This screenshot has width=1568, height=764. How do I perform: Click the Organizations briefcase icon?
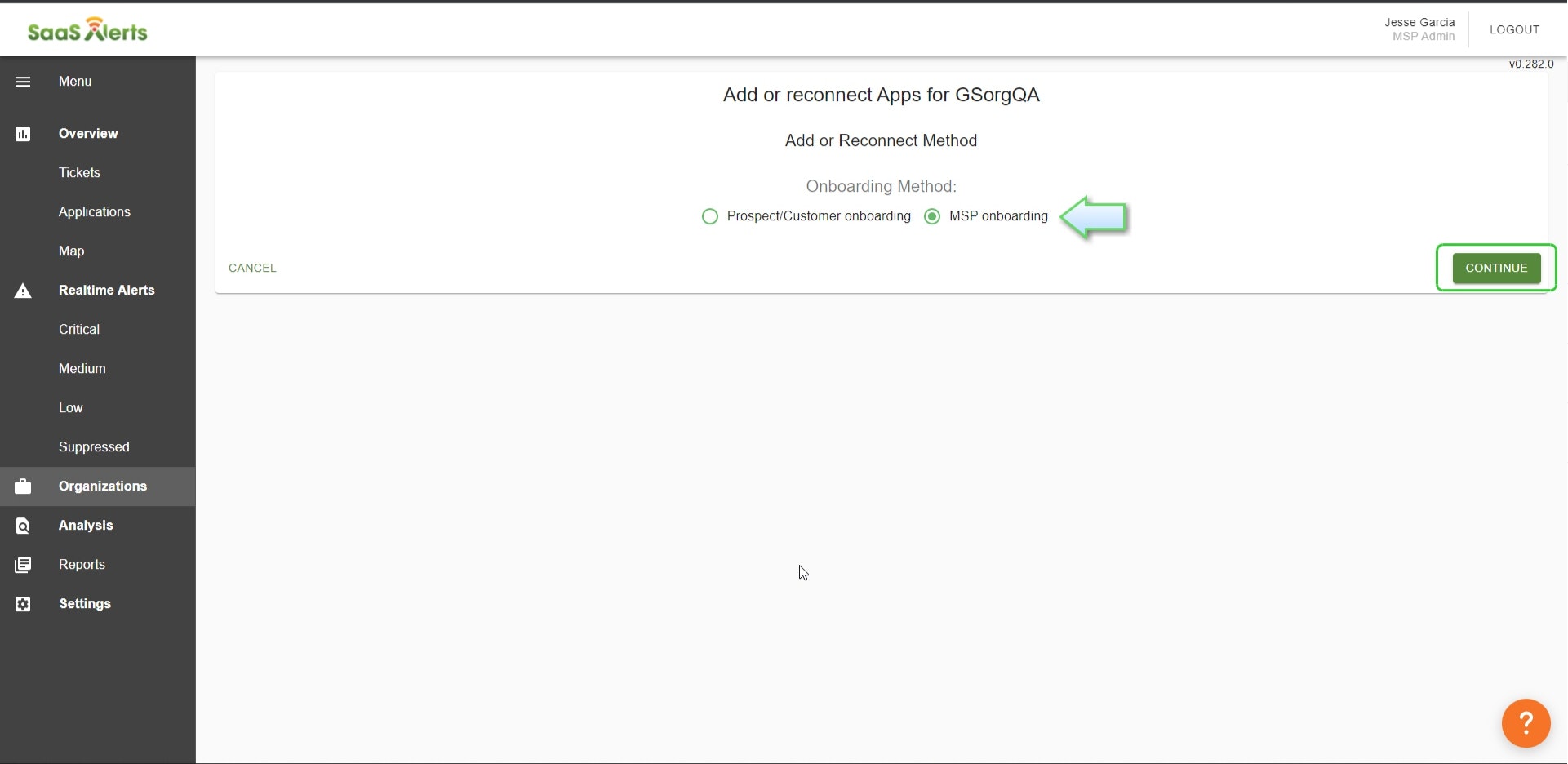tap(23, 486)
